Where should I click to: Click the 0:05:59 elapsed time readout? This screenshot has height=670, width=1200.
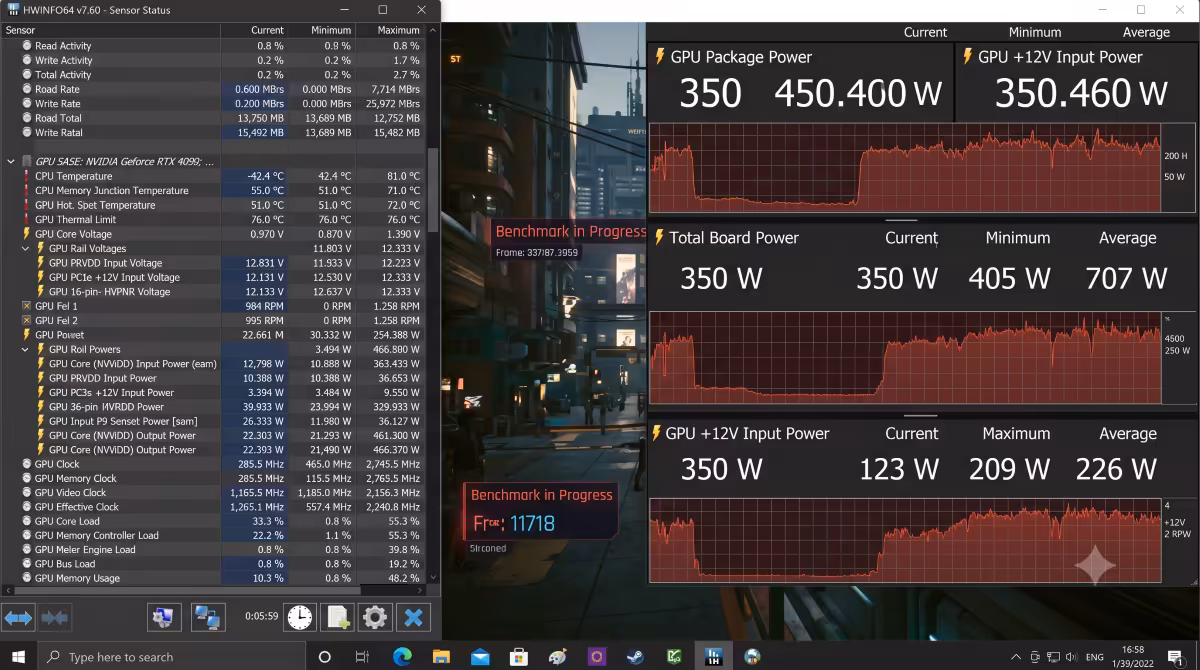click(261, 617)
